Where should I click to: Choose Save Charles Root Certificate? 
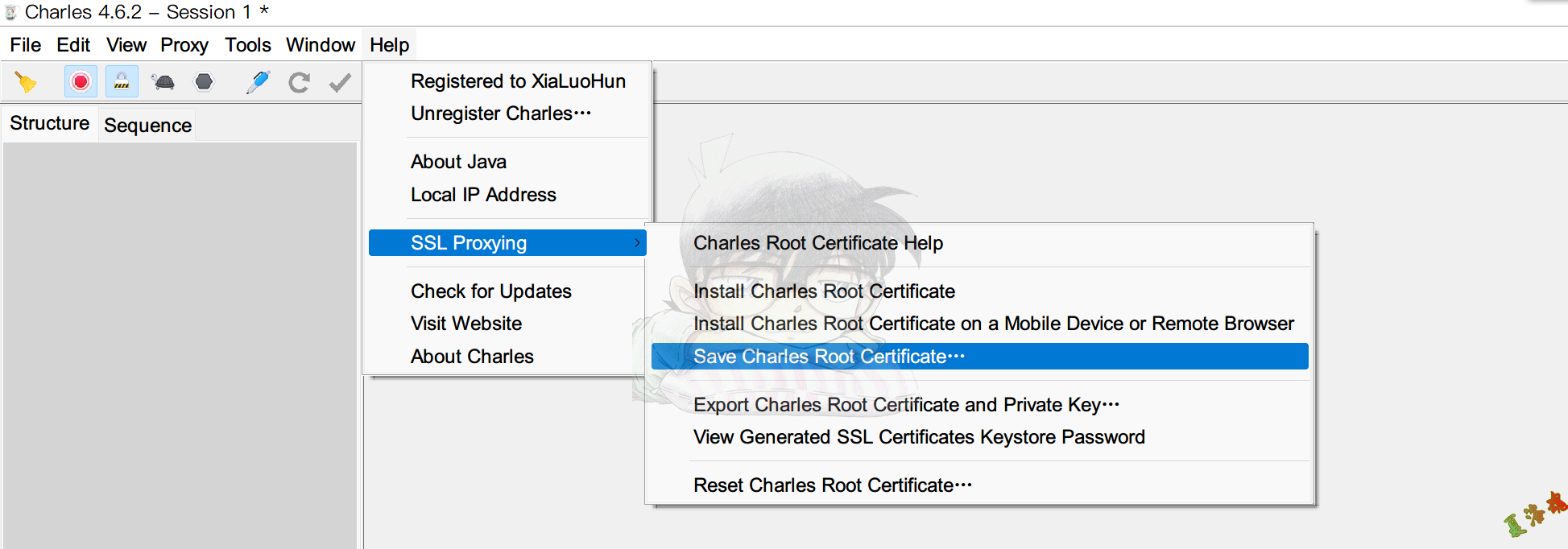click(829, 357)
